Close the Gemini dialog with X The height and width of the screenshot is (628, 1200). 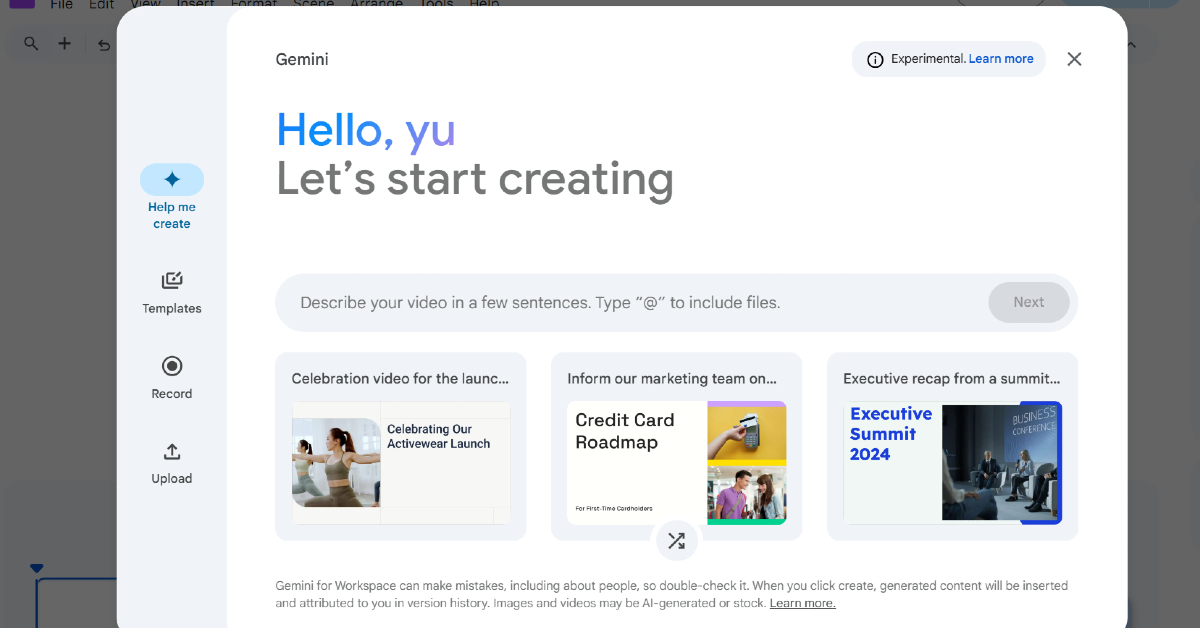point(1074,59)
